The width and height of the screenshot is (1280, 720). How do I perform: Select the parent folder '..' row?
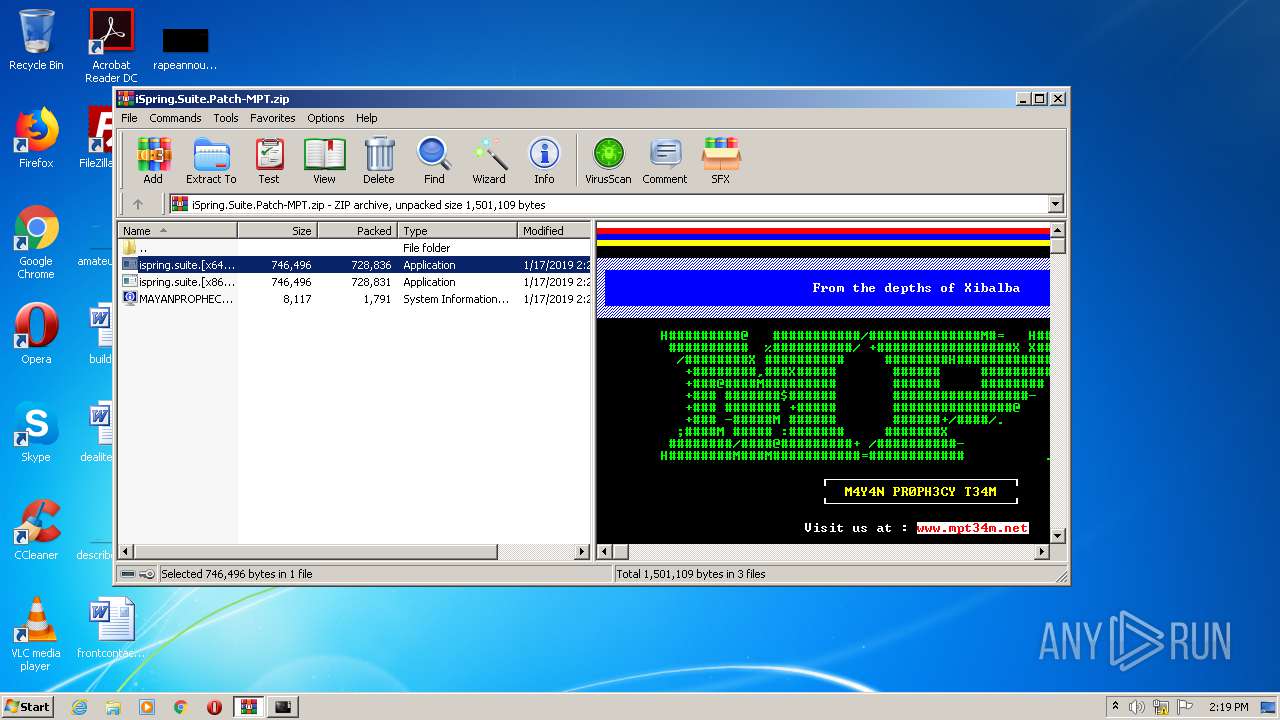(x=355, y=248)
